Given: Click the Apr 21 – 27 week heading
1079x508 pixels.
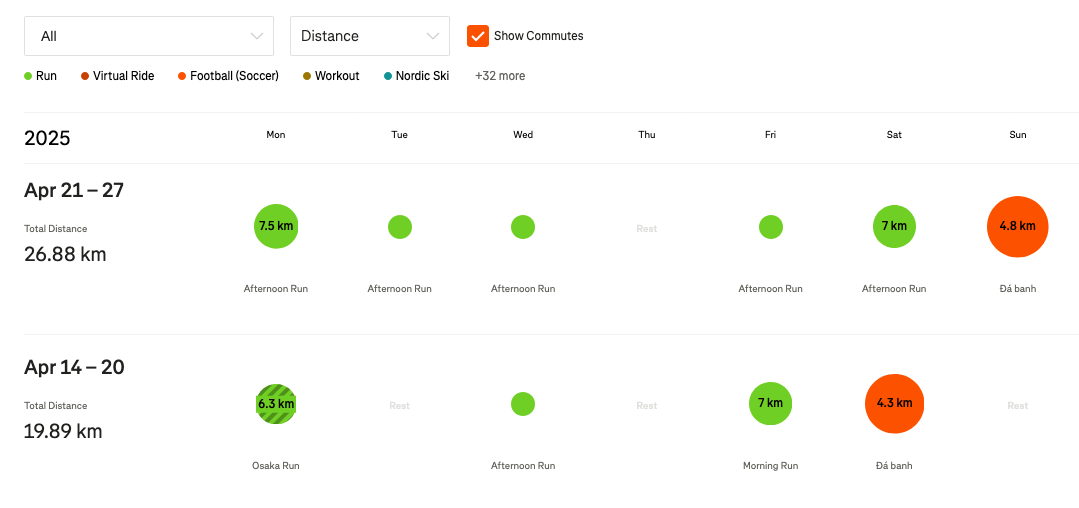Looking at the screenshot, I should tap(74, 190).
